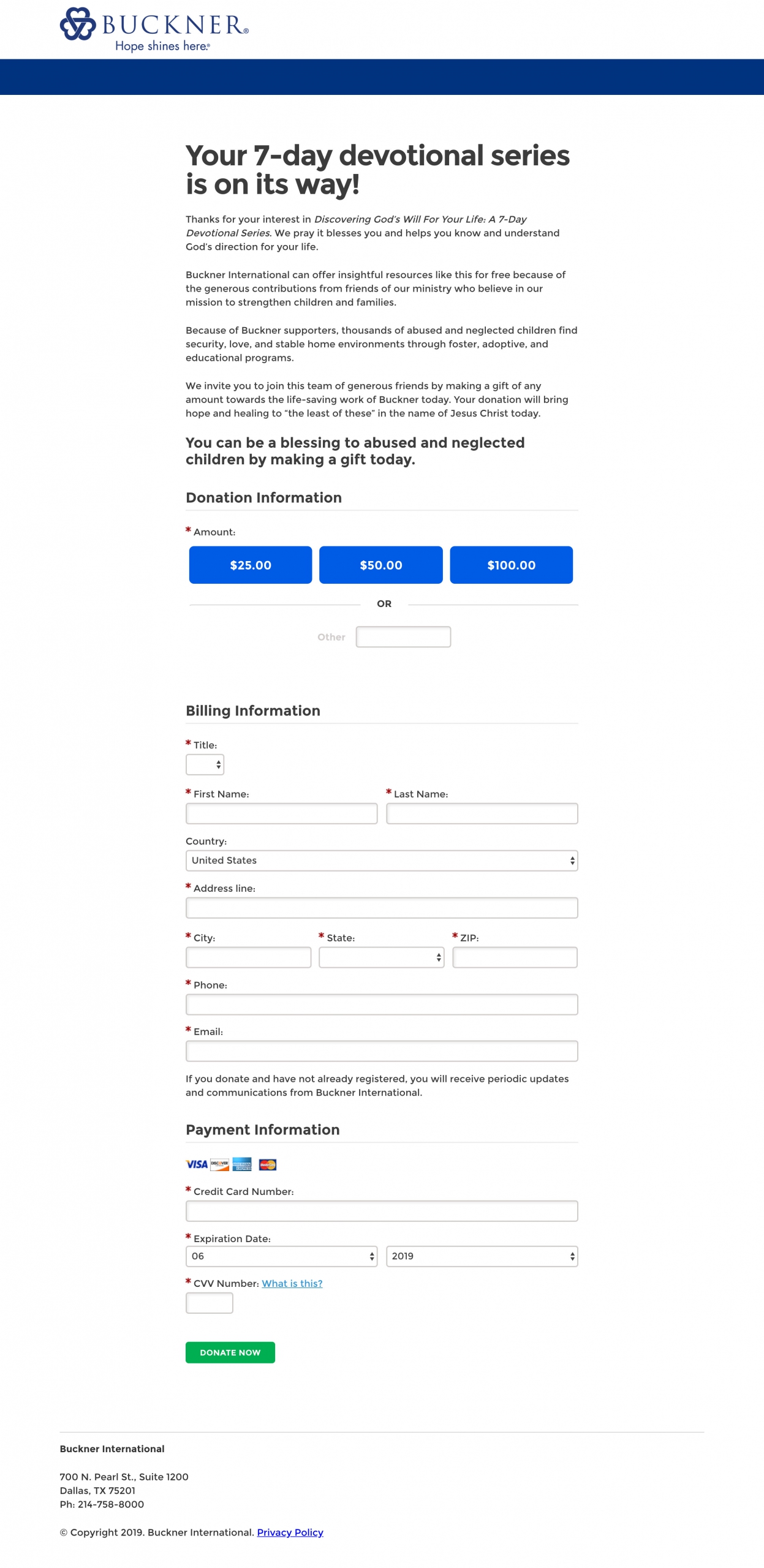Click the Other amount input field
The height and width of the screenshot is (1568, 764).
tap(403, 636)
